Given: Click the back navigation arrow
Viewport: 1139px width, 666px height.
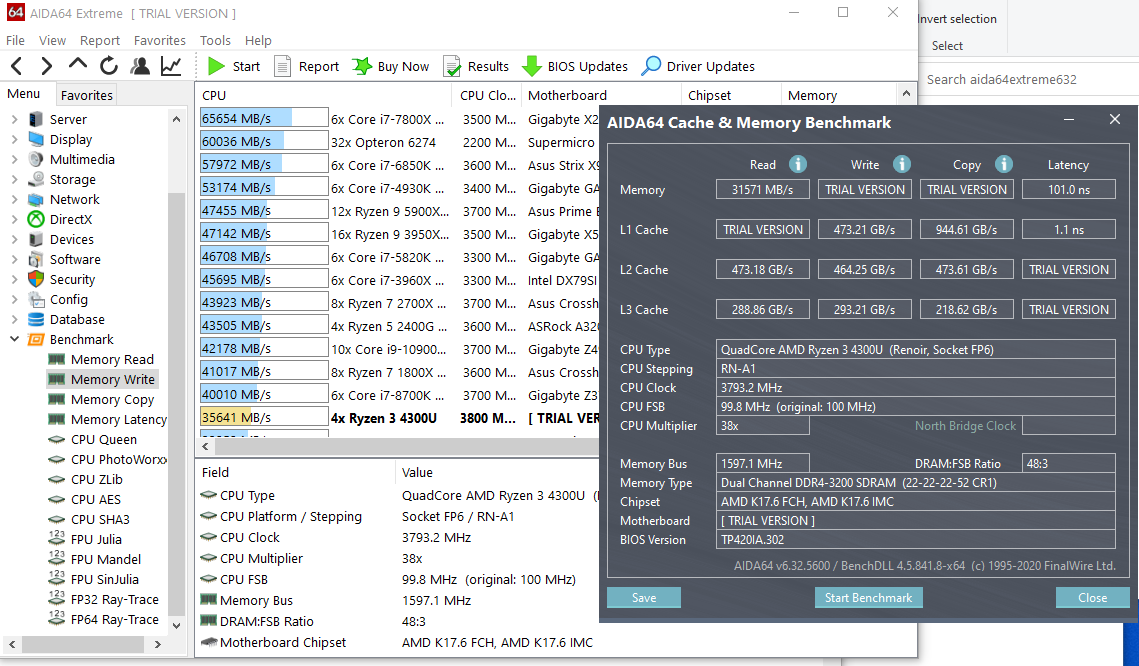Looking at the screenshot, I should coord(15,66).
